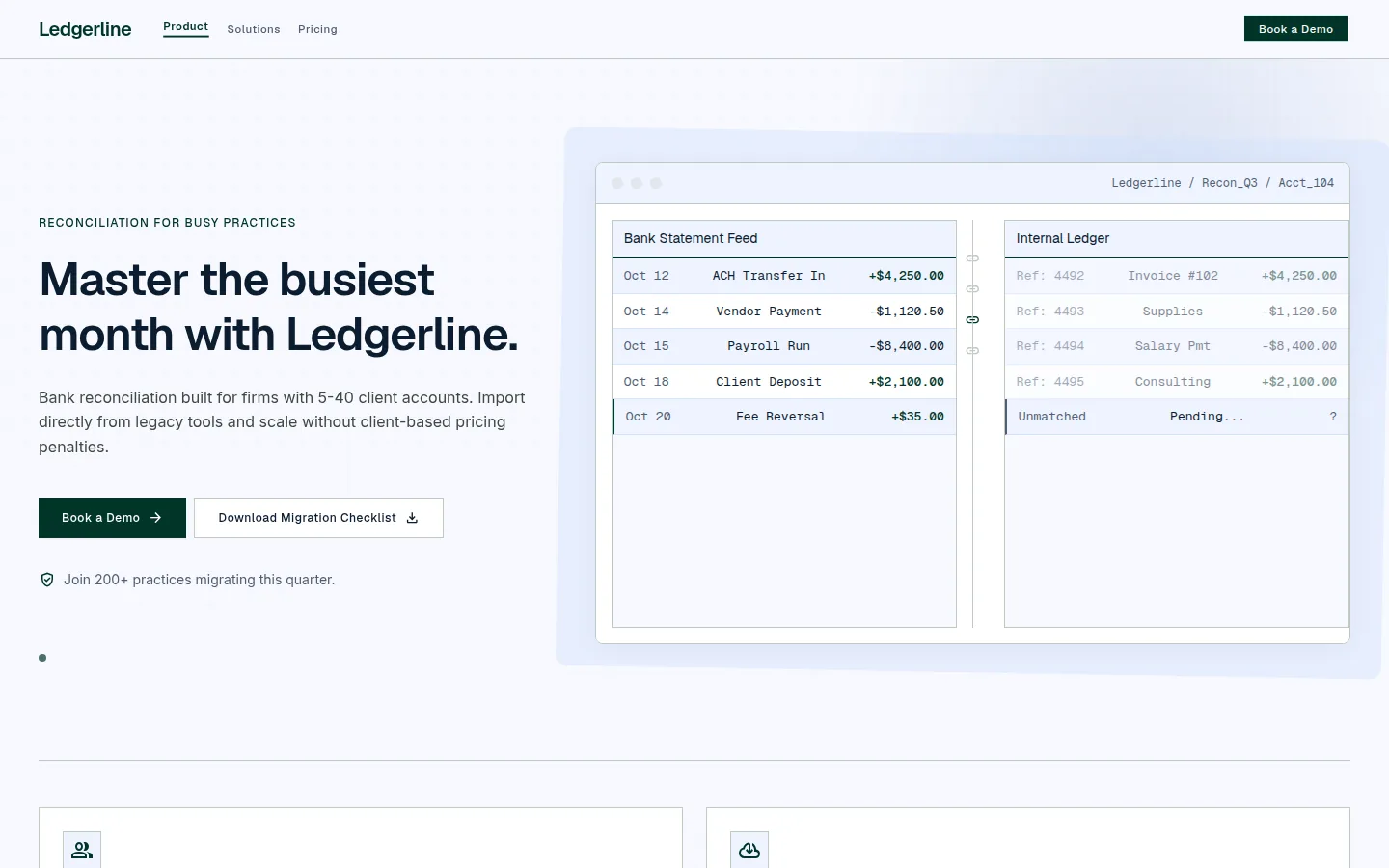
Task: Select the Payroll Run transaction
Action: [784, 346]
